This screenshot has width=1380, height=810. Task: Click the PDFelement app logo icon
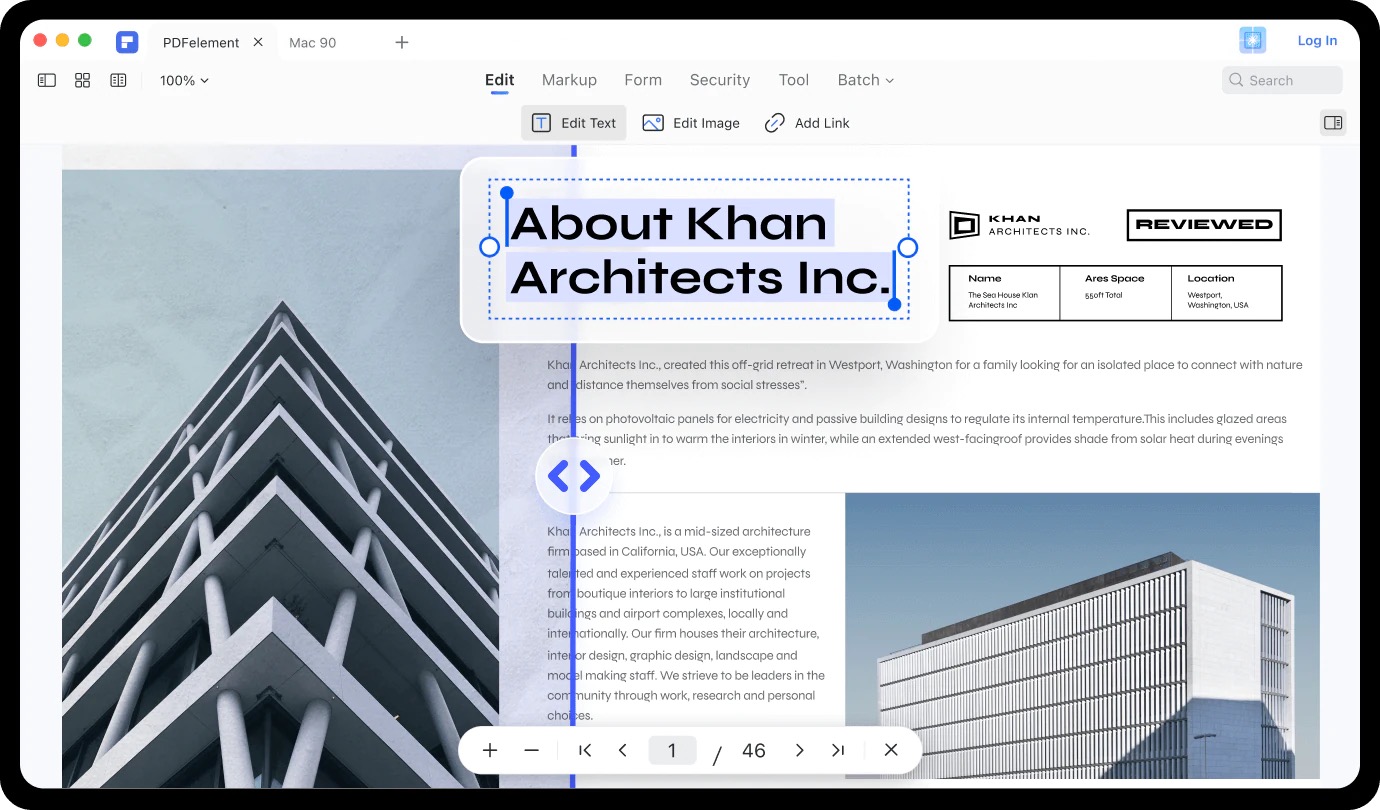pyautogui.click(x=126, y=42)
